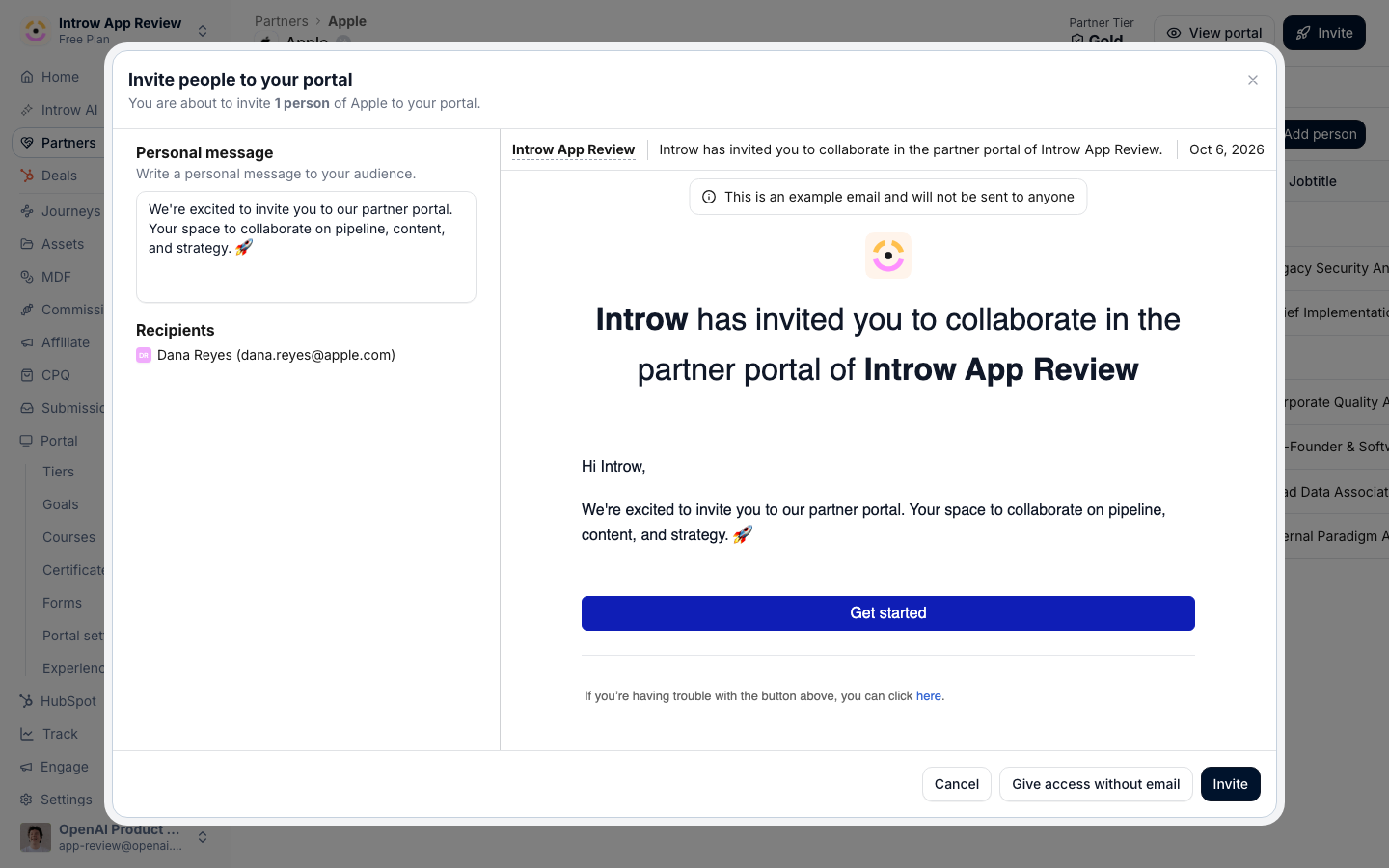This screenshot has height=868, width=1389.
Task: Close the invite dialog with X
Action: tap(1253, 80)
